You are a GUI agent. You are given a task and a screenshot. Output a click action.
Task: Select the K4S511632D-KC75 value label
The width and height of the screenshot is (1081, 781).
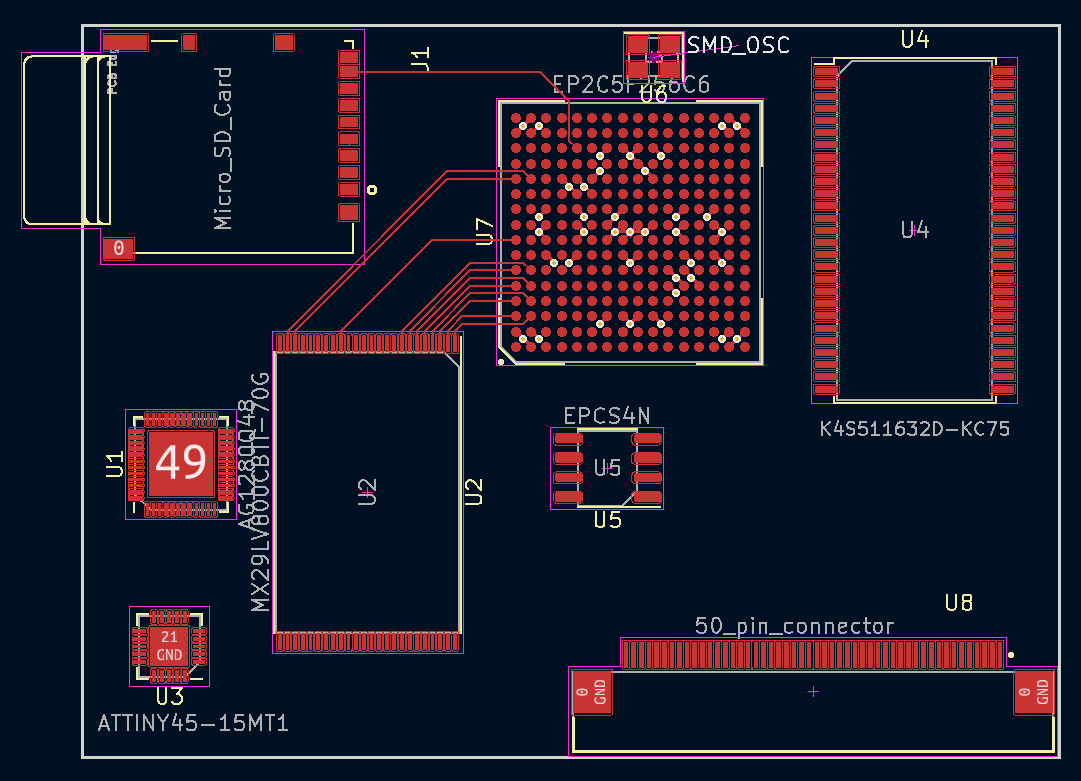[915, 429]
